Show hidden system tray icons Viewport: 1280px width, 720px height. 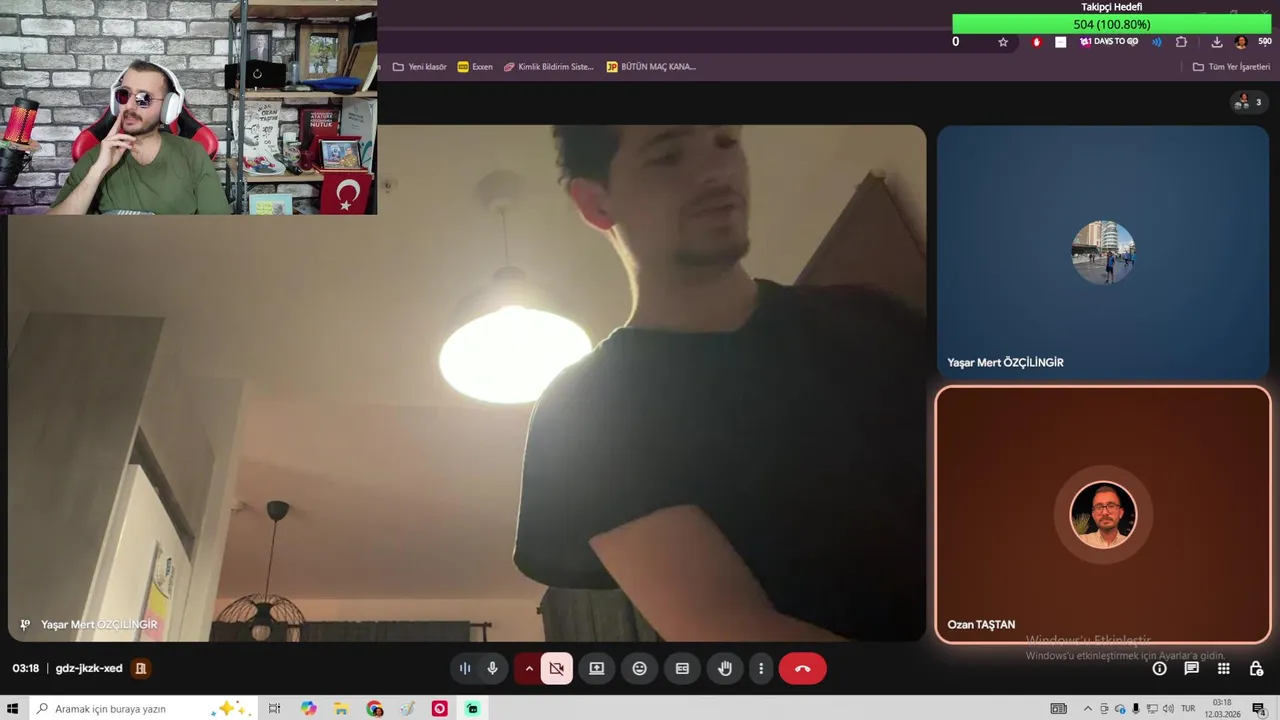coord(1088,709)
